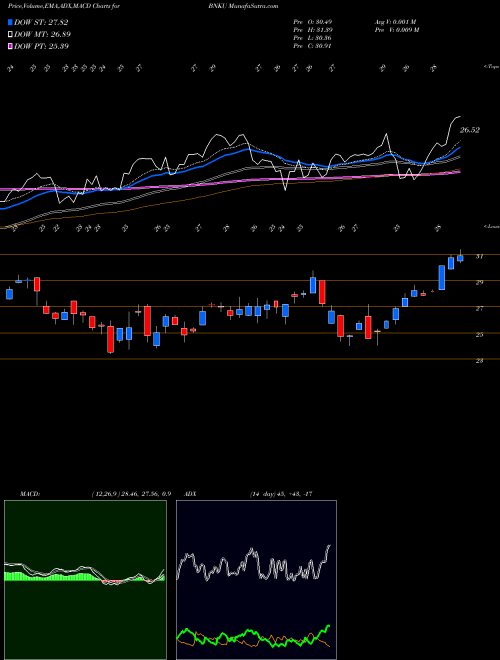Screen dimensions: 500x660
Task: Click the Pre C: 30.91 value
Action: tap(313, 46)
